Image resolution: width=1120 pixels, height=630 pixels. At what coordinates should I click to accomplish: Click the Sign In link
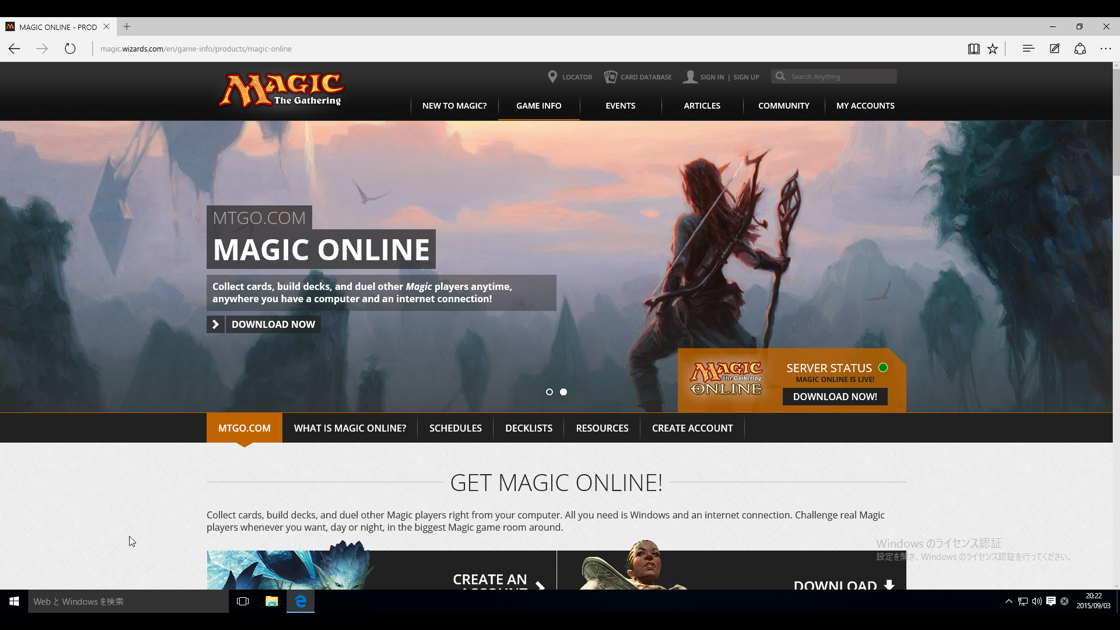(x=711, y=77)
